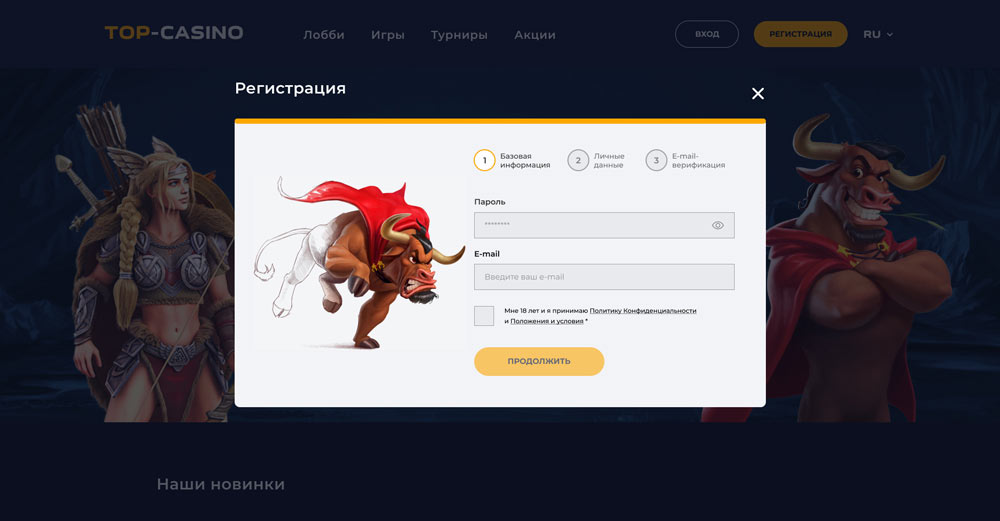The width and height of the screenshot is (1000, 521).
Task: Open the Политику Конфиденциальности link
Action: tap(643, 311)
